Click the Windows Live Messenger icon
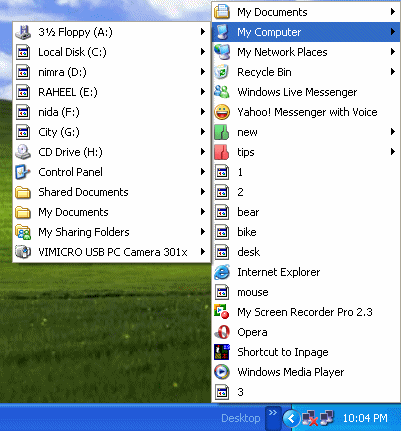 222,92
